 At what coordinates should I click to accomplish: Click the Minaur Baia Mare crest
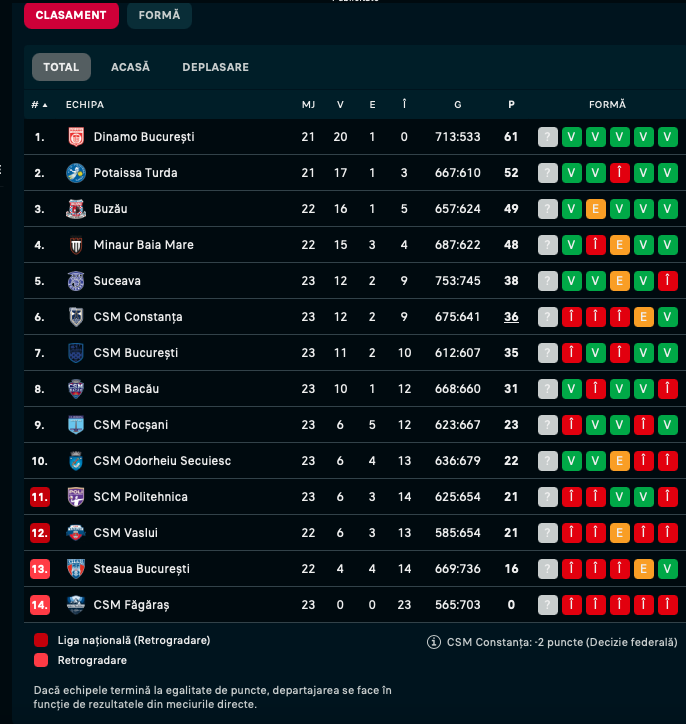coord(76,245)
